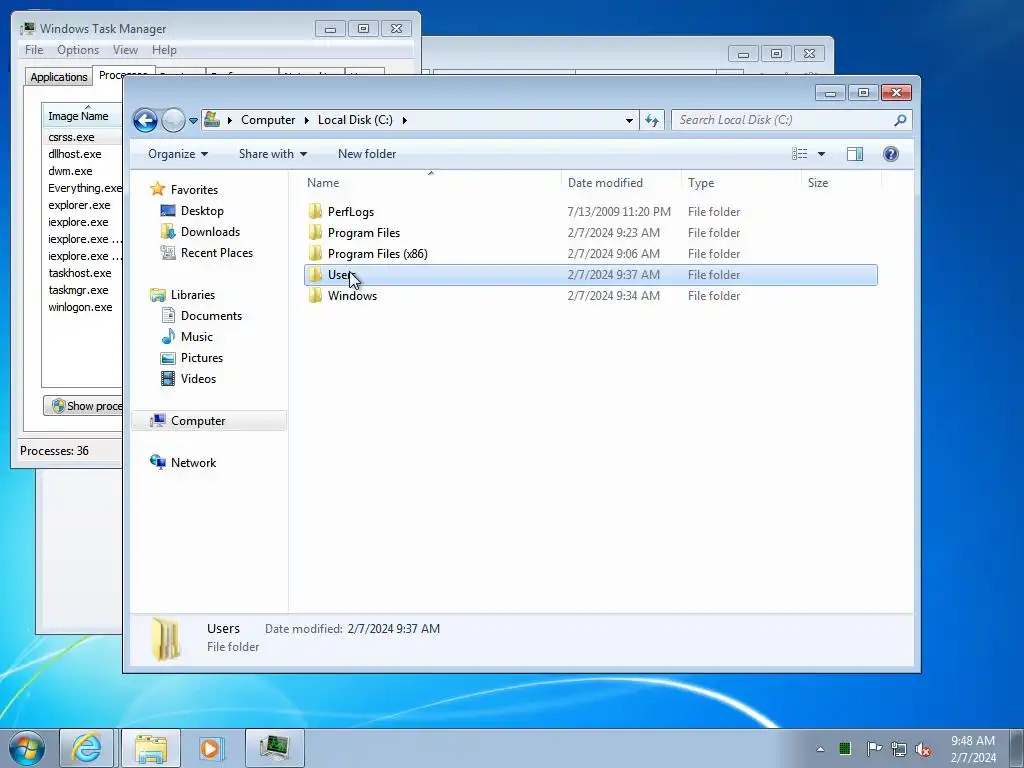Click the Explorer forward arrow button
The width and height of the screenshot is (1024, 768).
coord(173,120)
